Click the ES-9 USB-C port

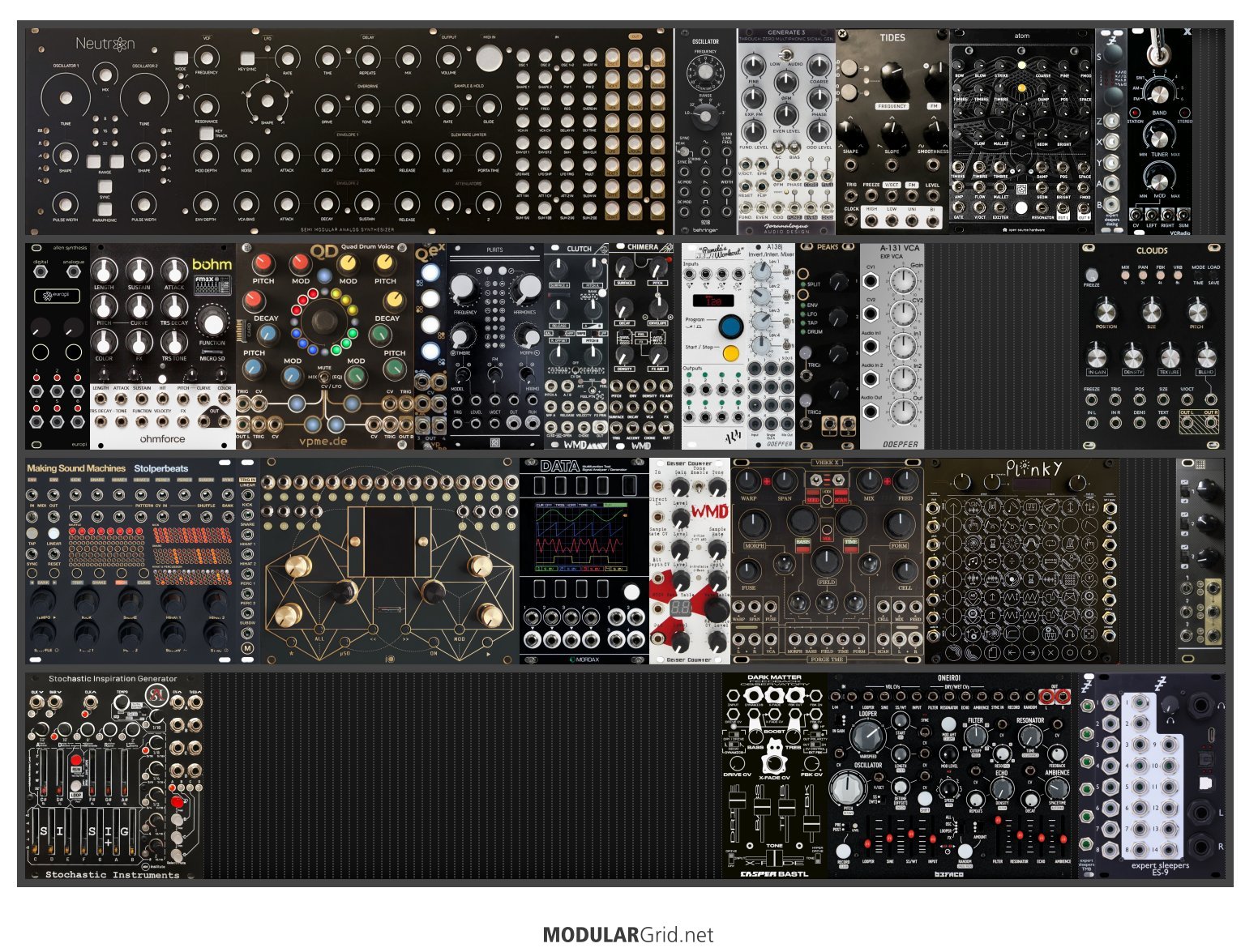tap(1212, 734)
